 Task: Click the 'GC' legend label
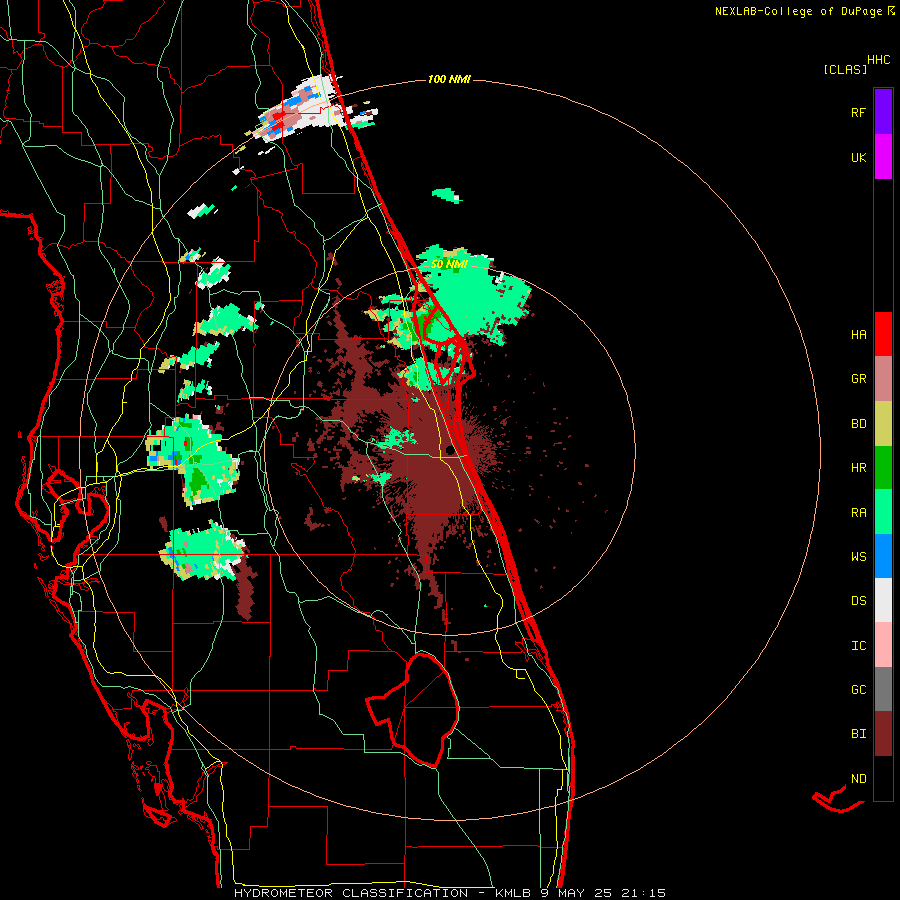coord(858,690)
